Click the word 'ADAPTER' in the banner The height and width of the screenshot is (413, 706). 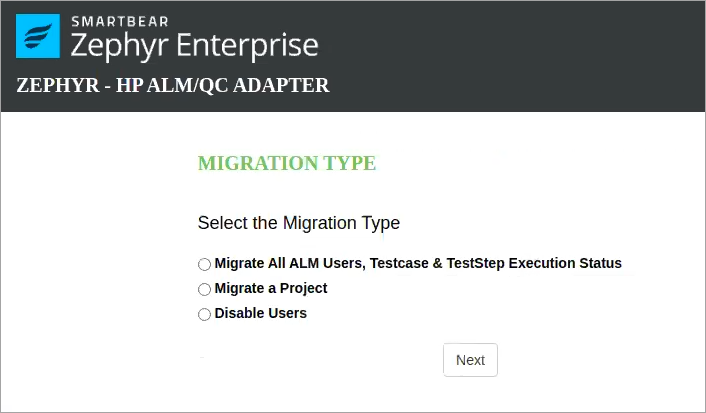[x=284, y=86]
